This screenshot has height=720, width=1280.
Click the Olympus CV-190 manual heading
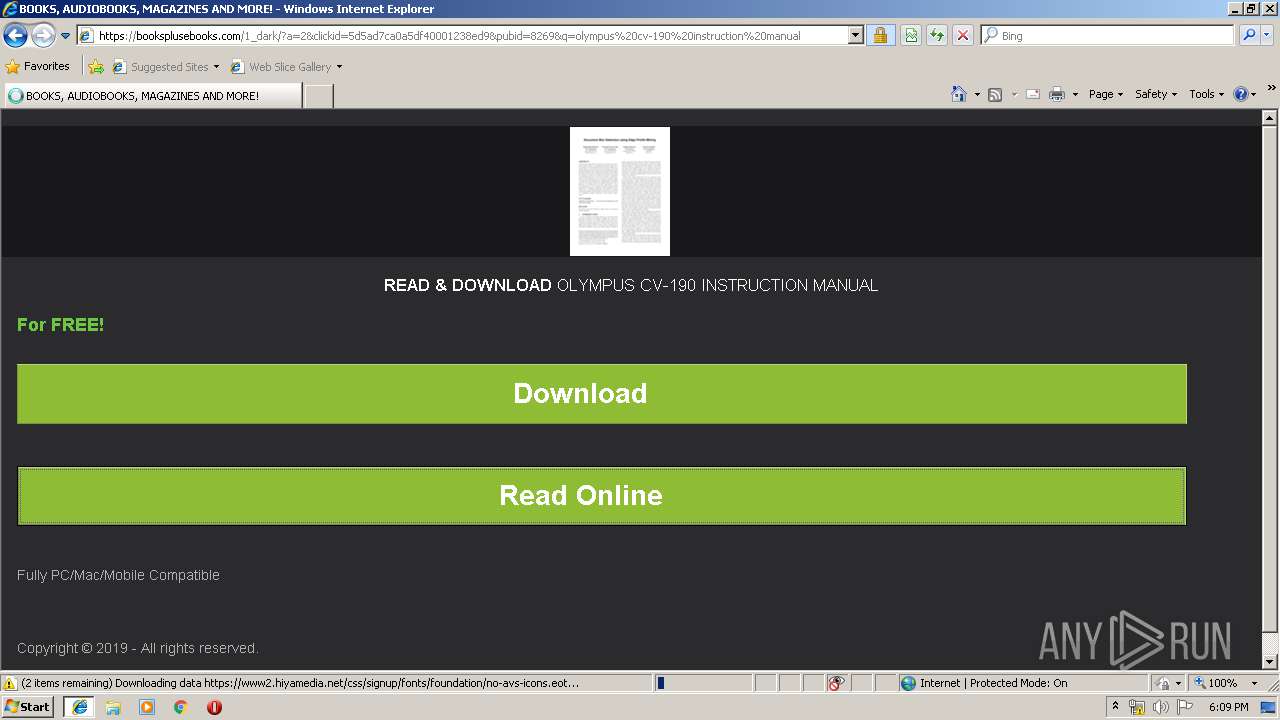pos(631,285)
